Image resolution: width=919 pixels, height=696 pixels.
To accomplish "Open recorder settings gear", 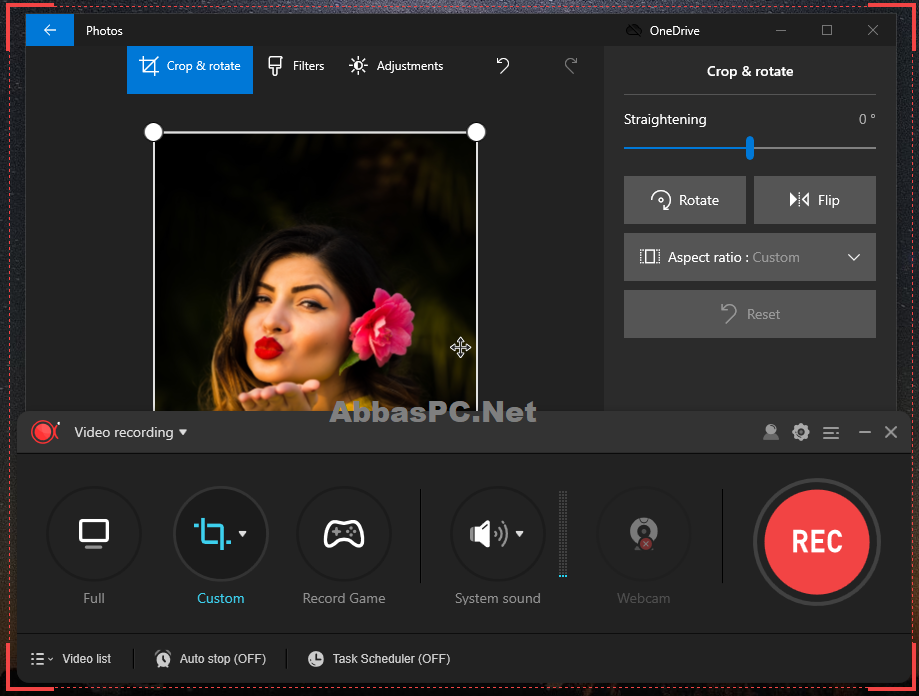I will (801, 432).
